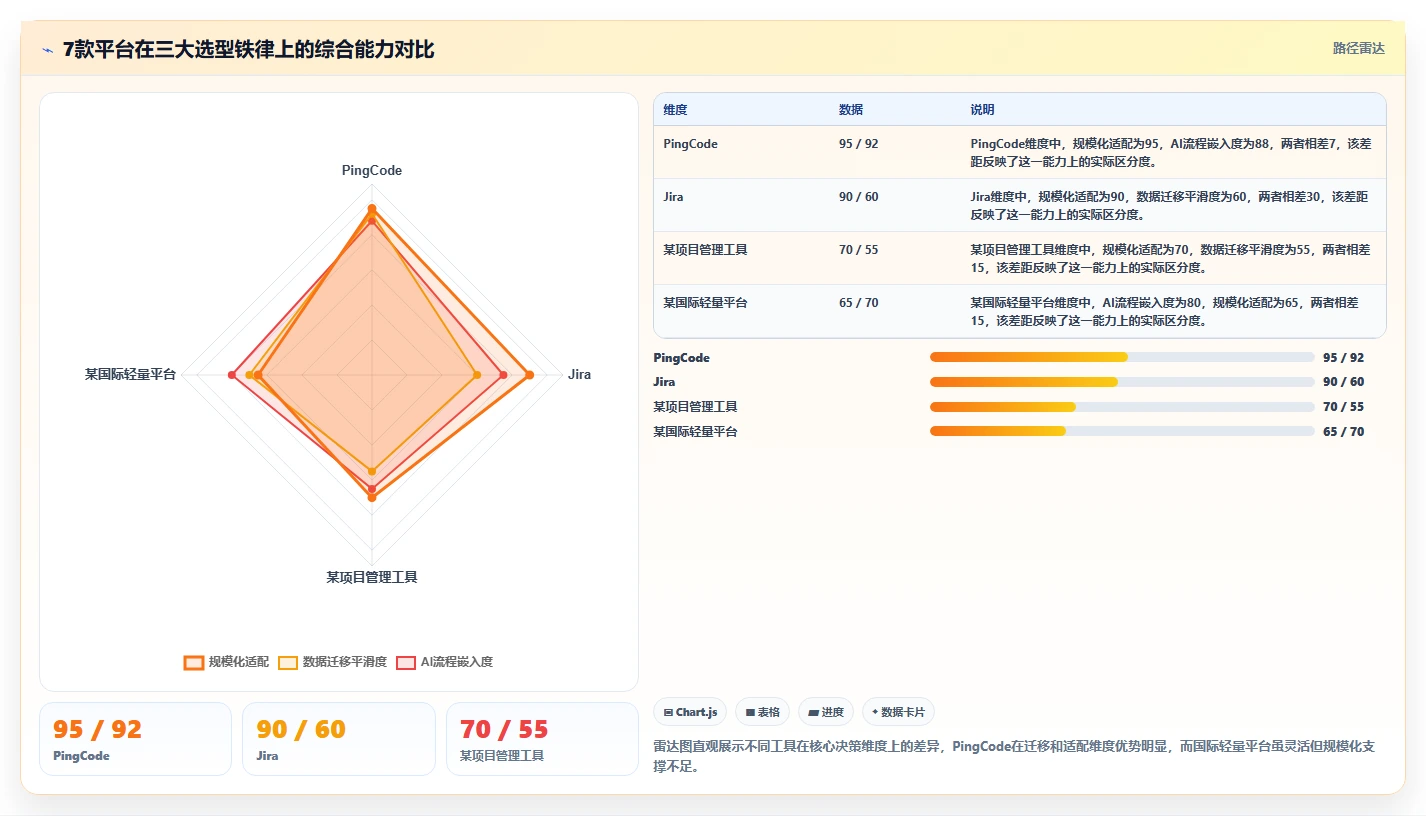Select the 表格 tag
Image resolution: width=1426 pixels, height=816 pixels.
click(x=762, y=712)
